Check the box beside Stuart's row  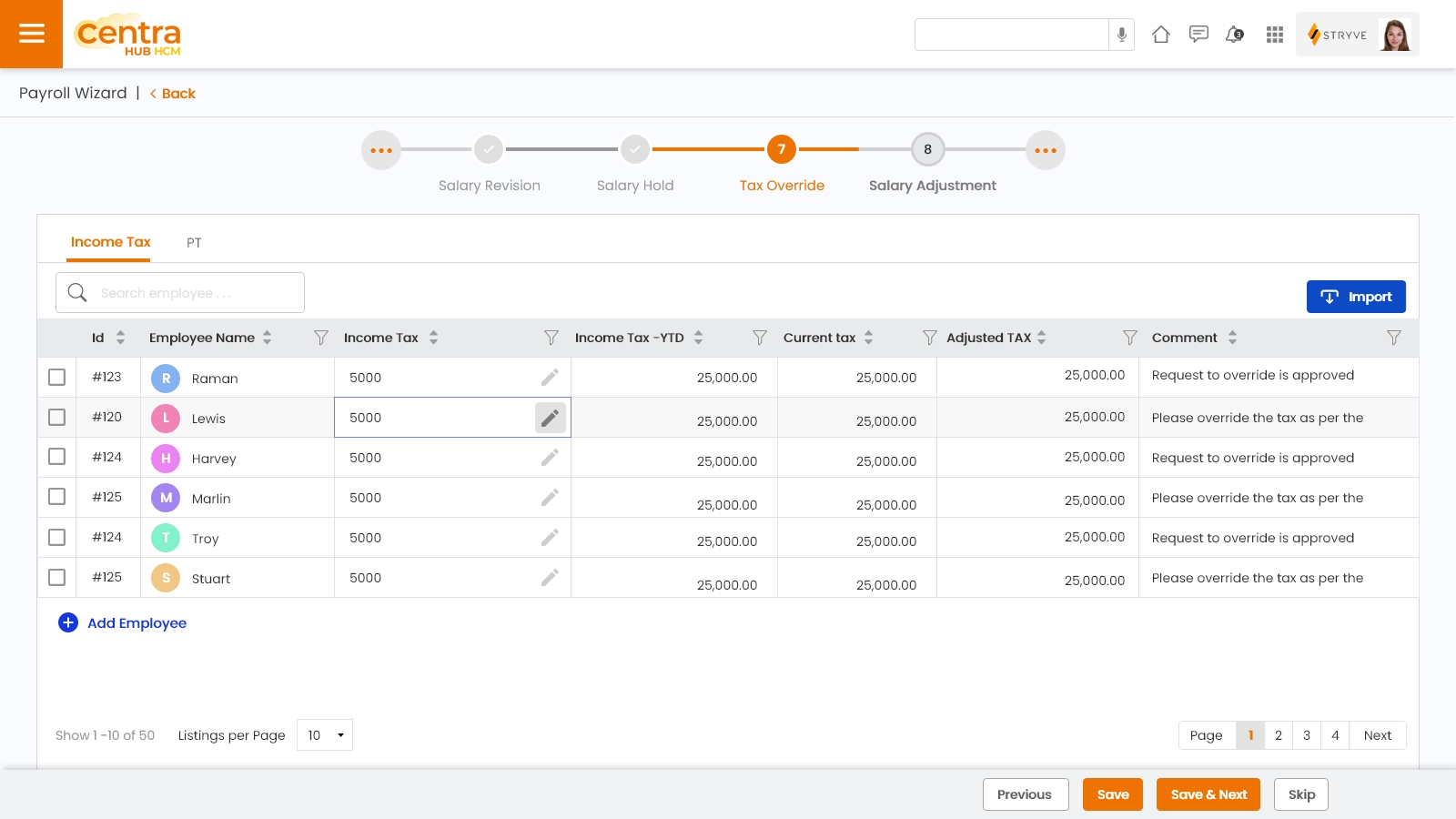pos(56,577)
